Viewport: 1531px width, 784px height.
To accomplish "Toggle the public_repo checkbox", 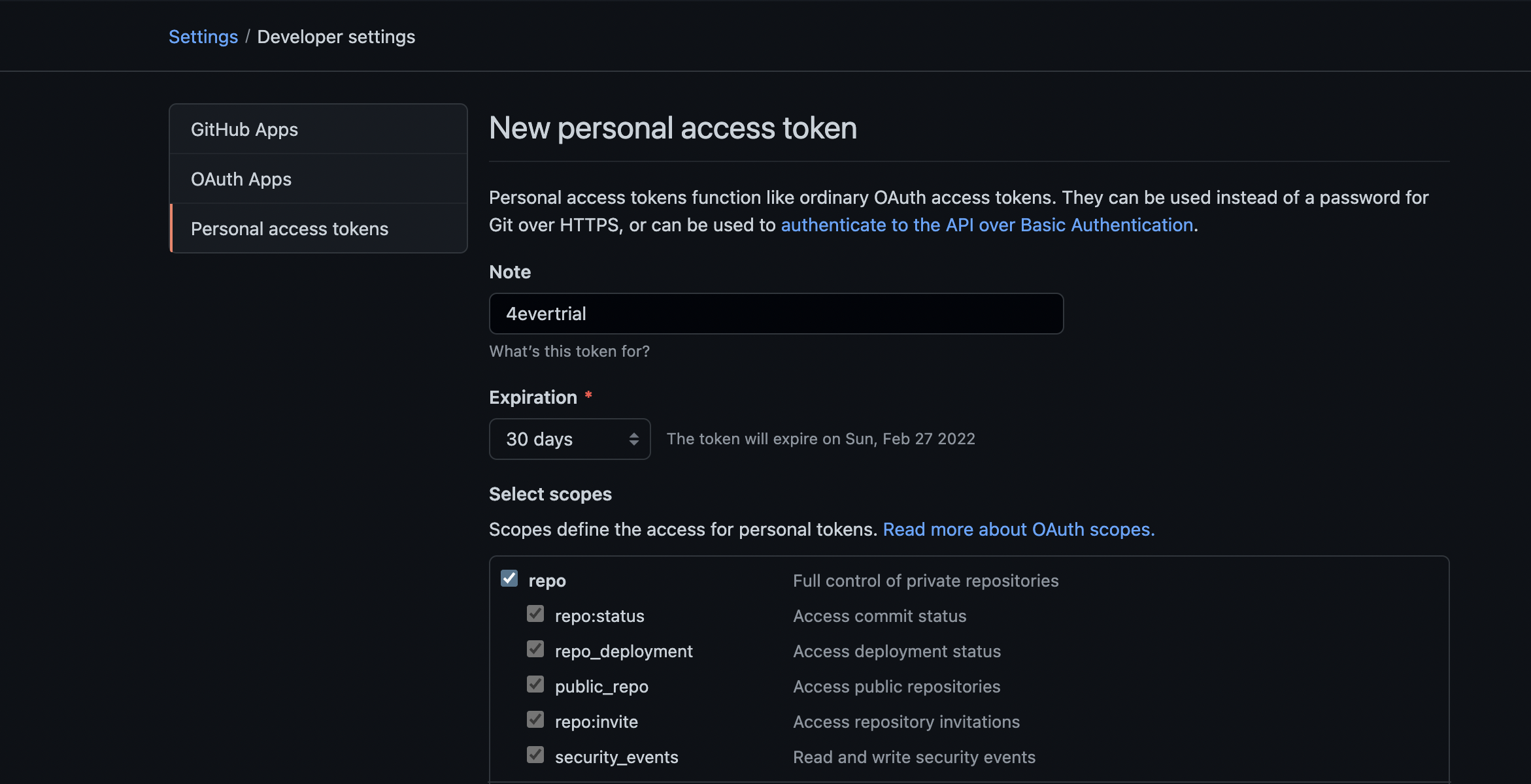I will pos(535,685).
